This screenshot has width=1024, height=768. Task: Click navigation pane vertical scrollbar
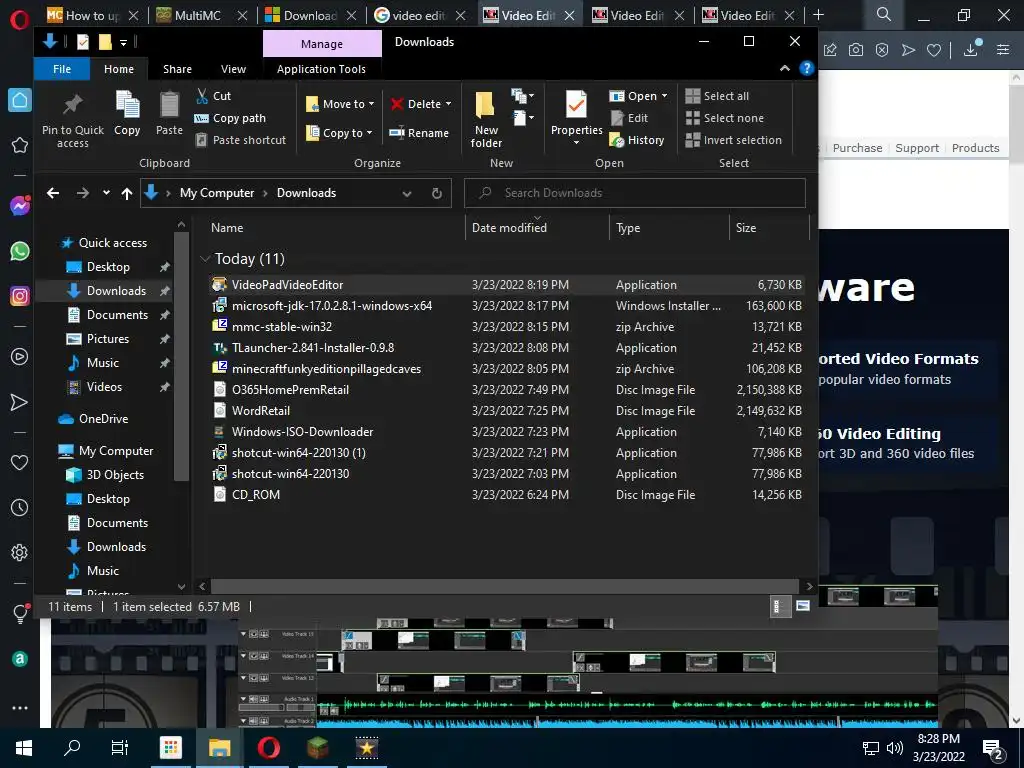[x=182, y=357]
